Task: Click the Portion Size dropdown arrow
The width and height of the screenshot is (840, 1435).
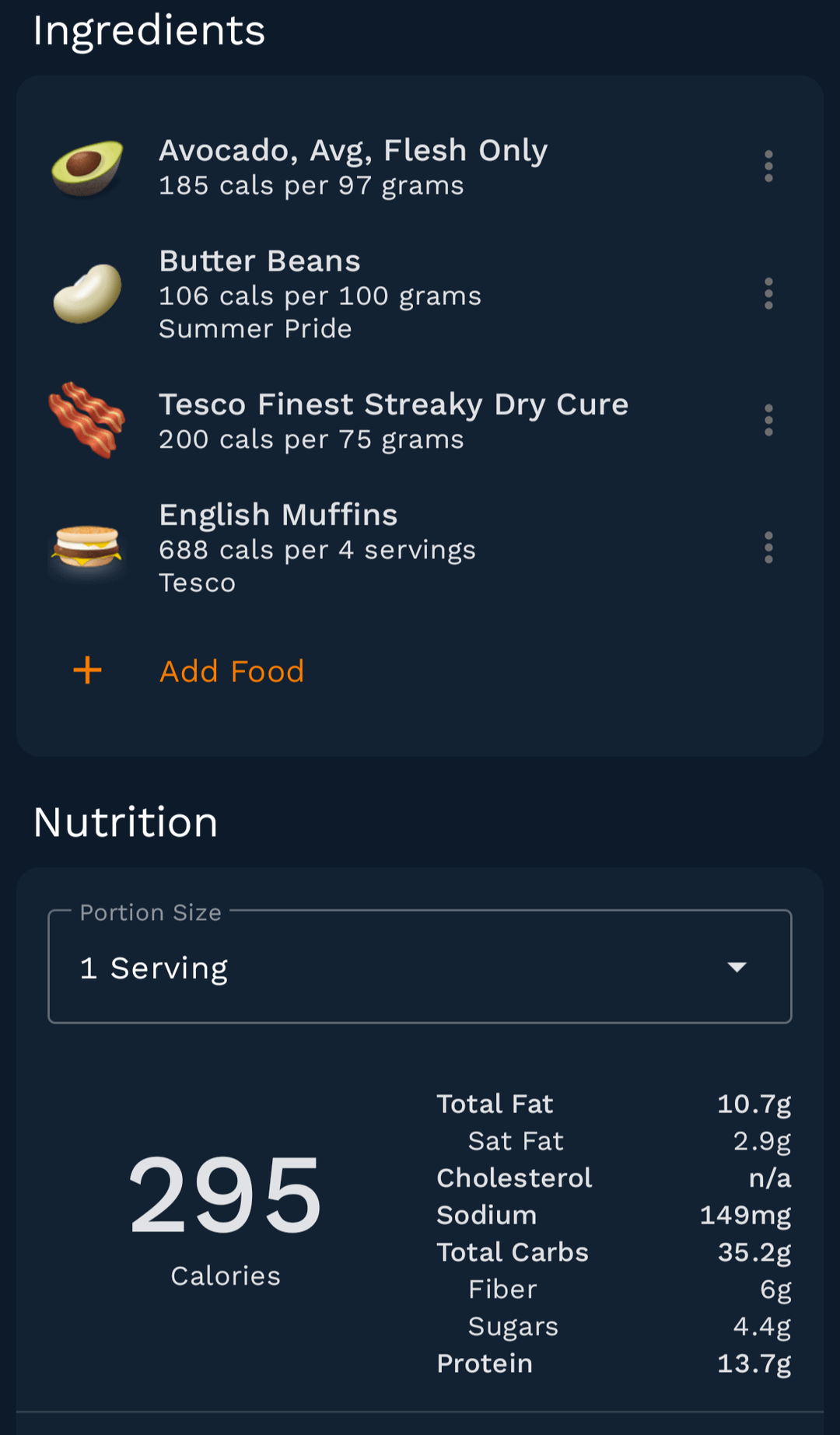Action: pos(737,967)
